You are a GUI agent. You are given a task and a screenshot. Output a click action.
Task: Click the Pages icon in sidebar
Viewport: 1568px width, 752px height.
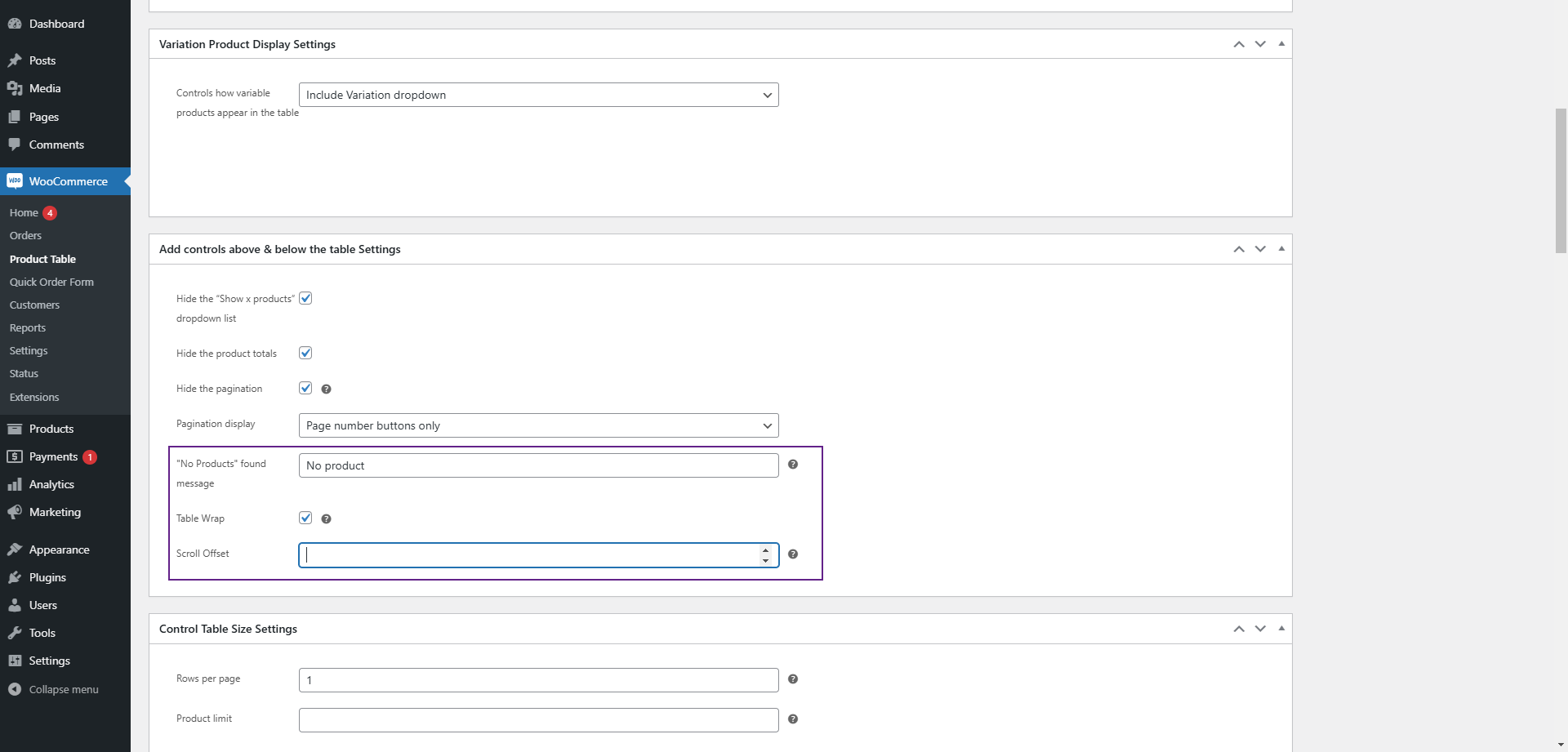coord(15,117)
